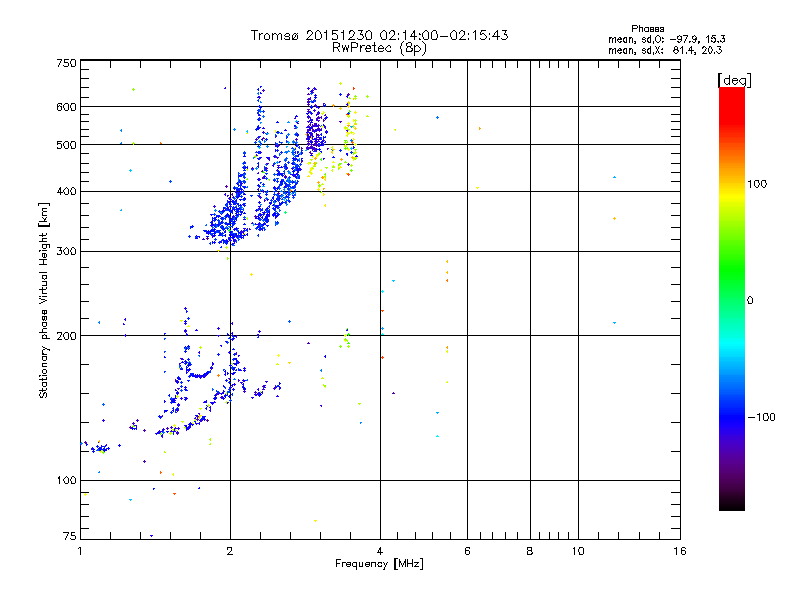Click the y-axis '75' tick label
Viewport: 800px width, 600px height.
click(x=70, y=536)
